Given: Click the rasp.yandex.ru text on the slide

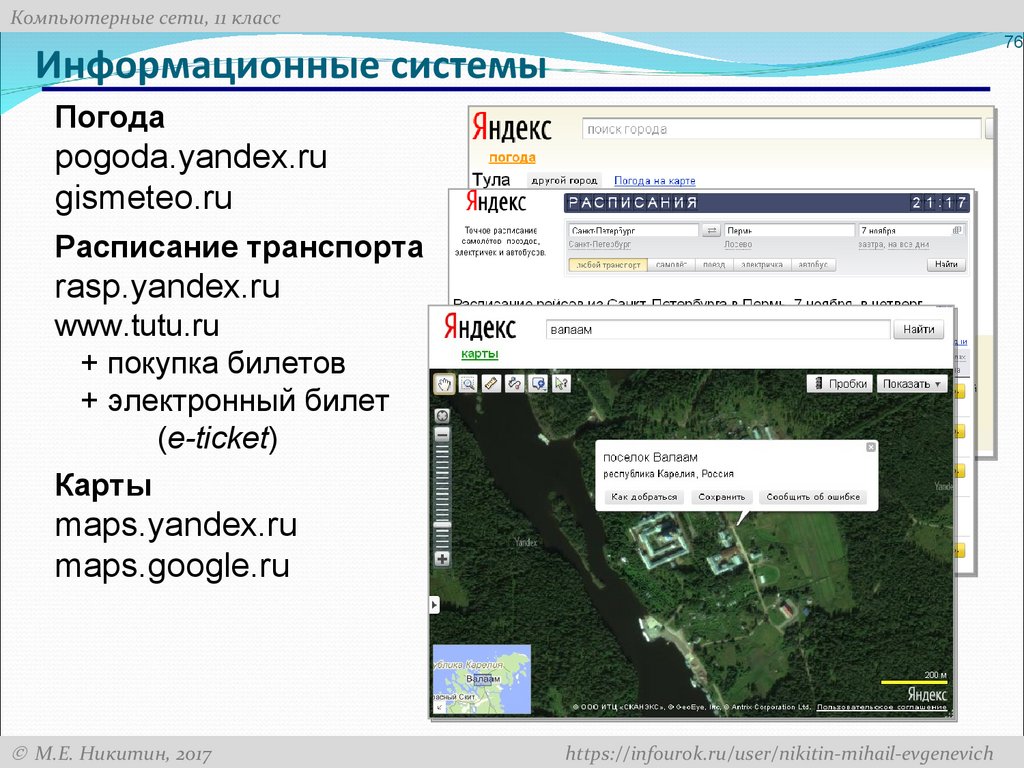Looking at the screenshot, I should (x=167, y=287).
